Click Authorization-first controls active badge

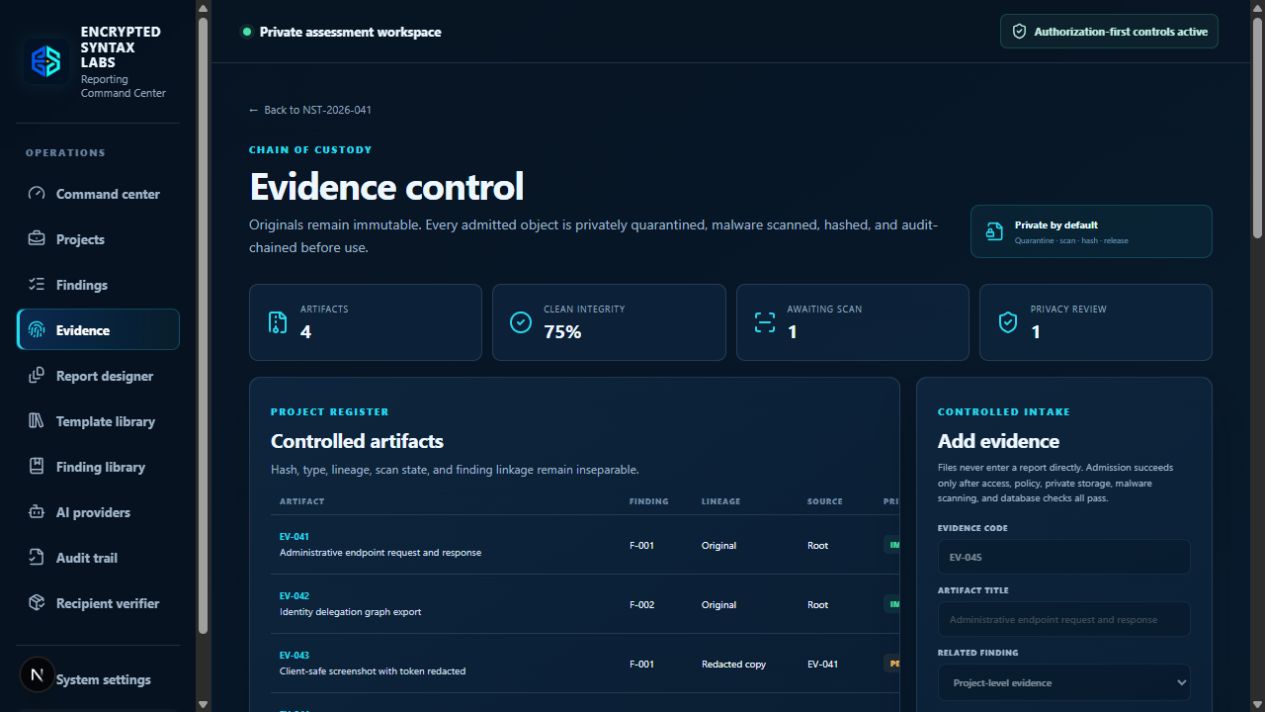pyautogui.click(x=1109, y=31)
